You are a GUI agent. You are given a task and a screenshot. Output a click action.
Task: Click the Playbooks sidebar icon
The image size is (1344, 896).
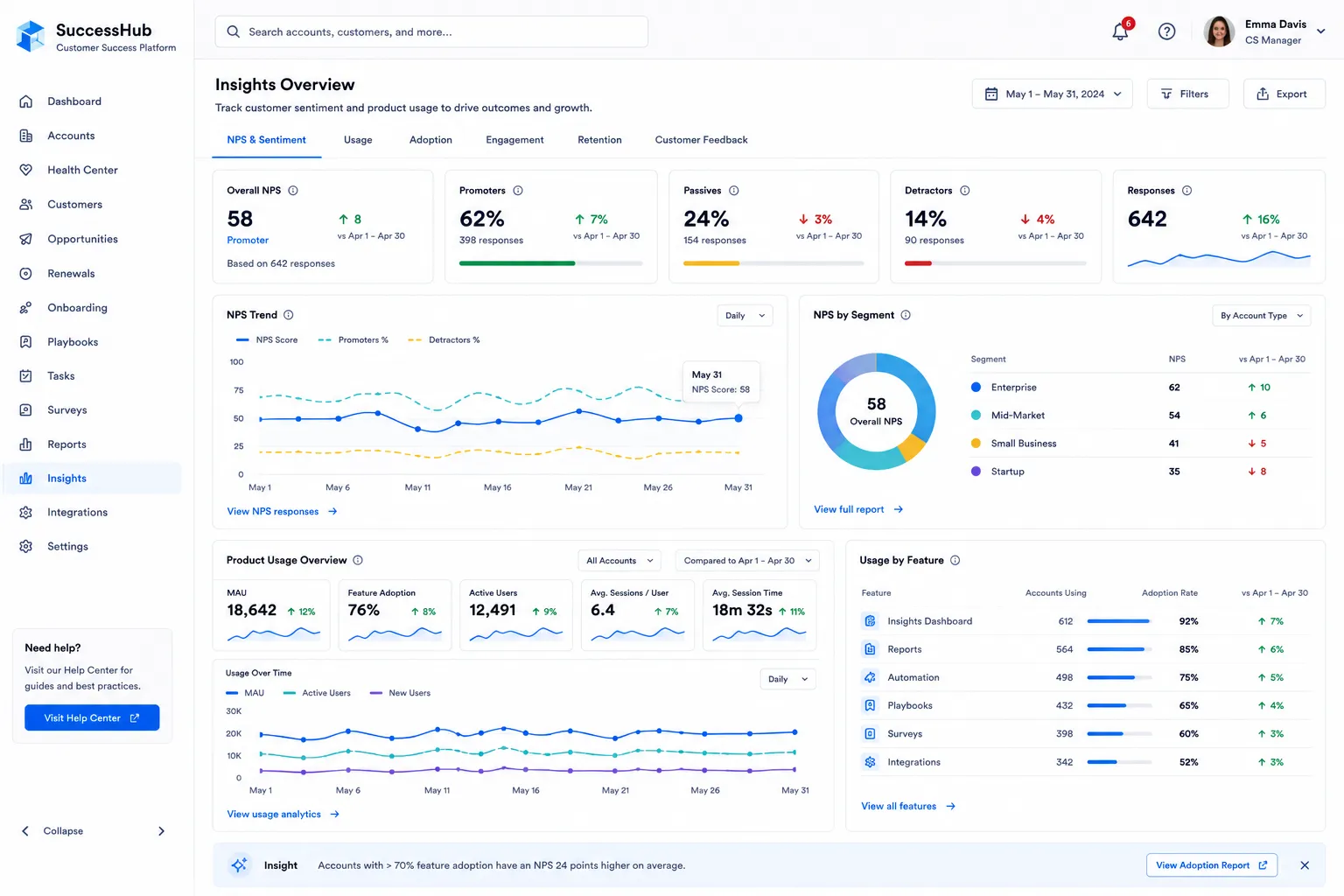26,342
